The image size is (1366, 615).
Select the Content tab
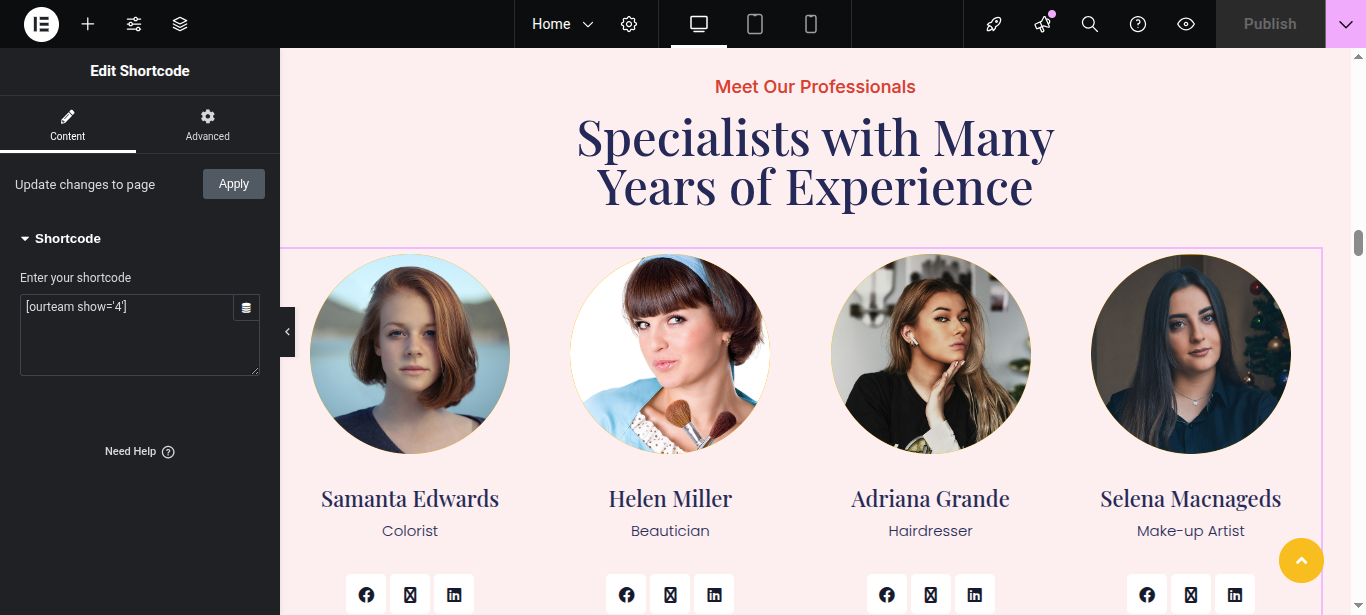68,125
